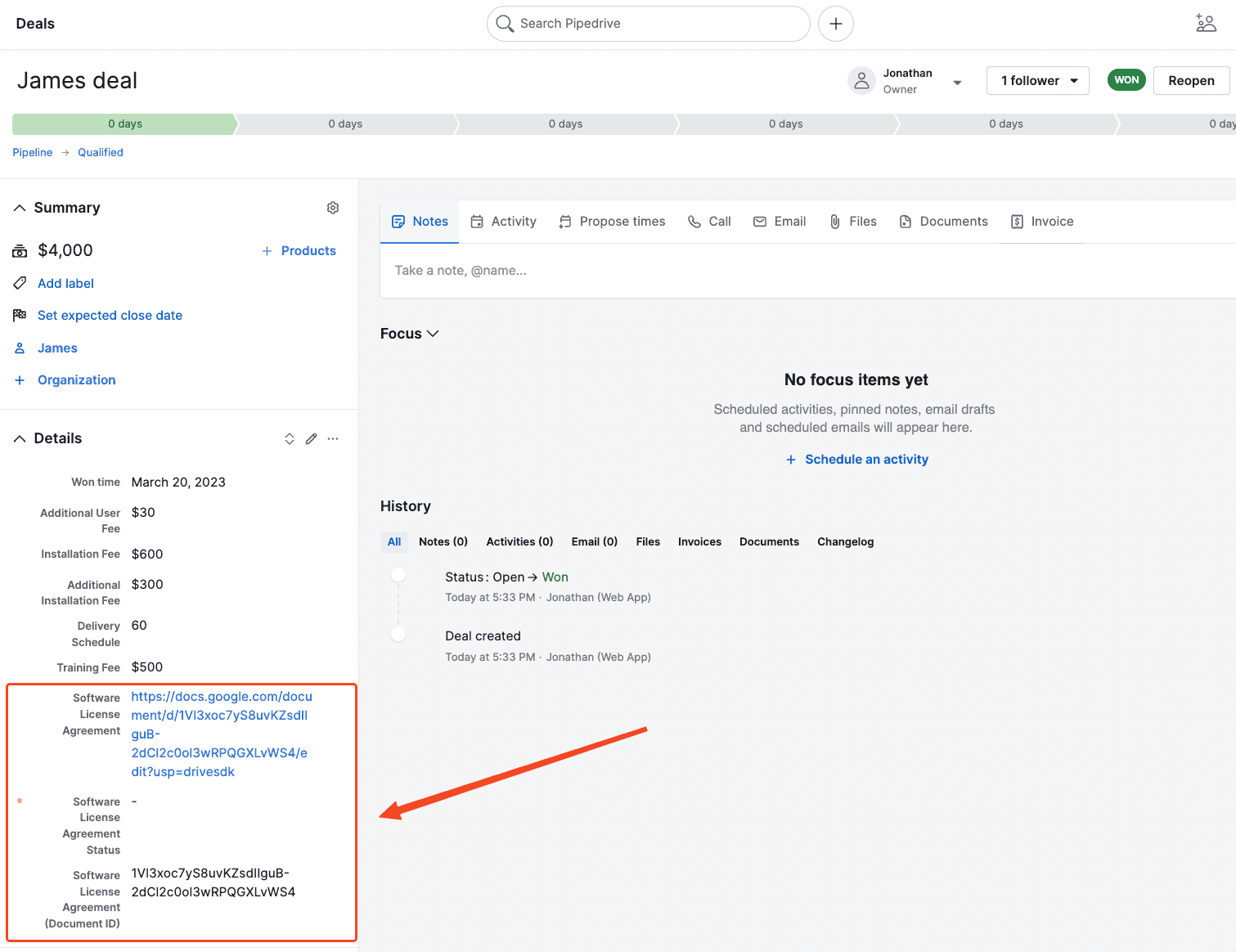Open the Email composer icon
The image size is (1236, 952).
pyautogui.click(x=759, y=221)
